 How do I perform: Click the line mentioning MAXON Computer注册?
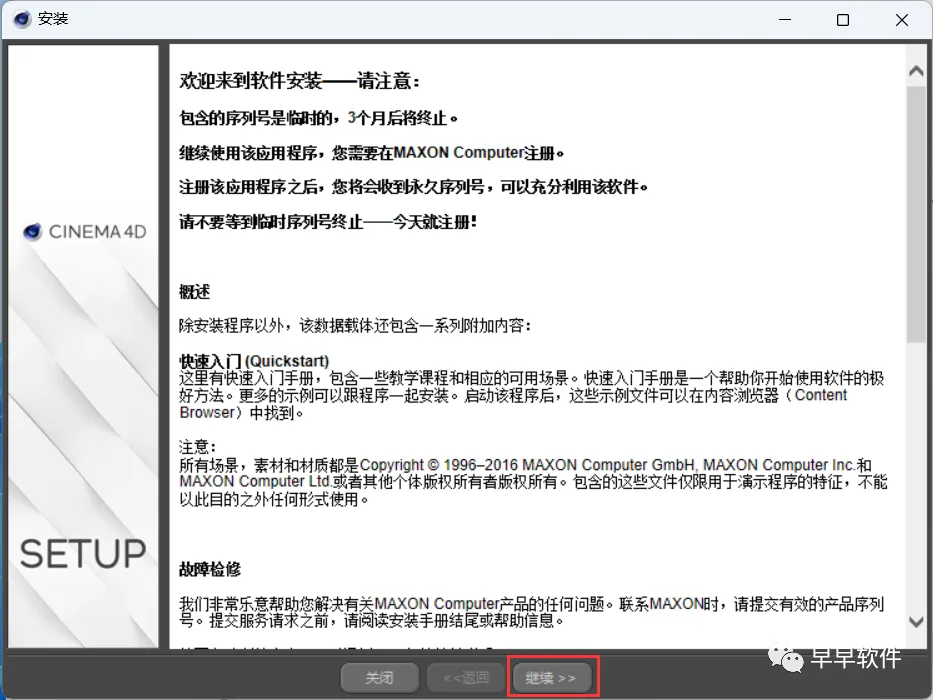point(371,153)
